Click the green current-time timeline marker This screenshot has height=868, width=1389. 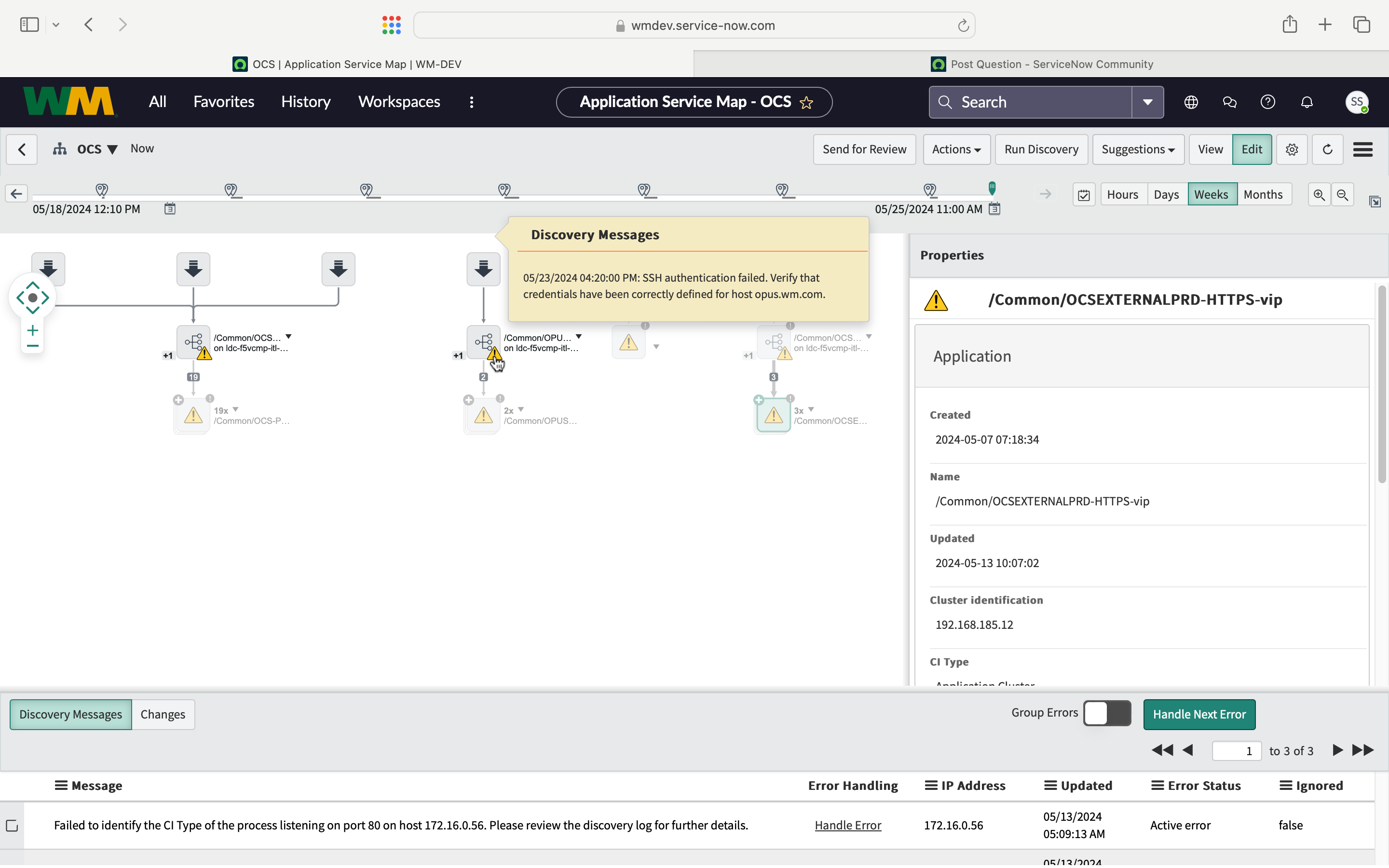click(x=992, y=188)
